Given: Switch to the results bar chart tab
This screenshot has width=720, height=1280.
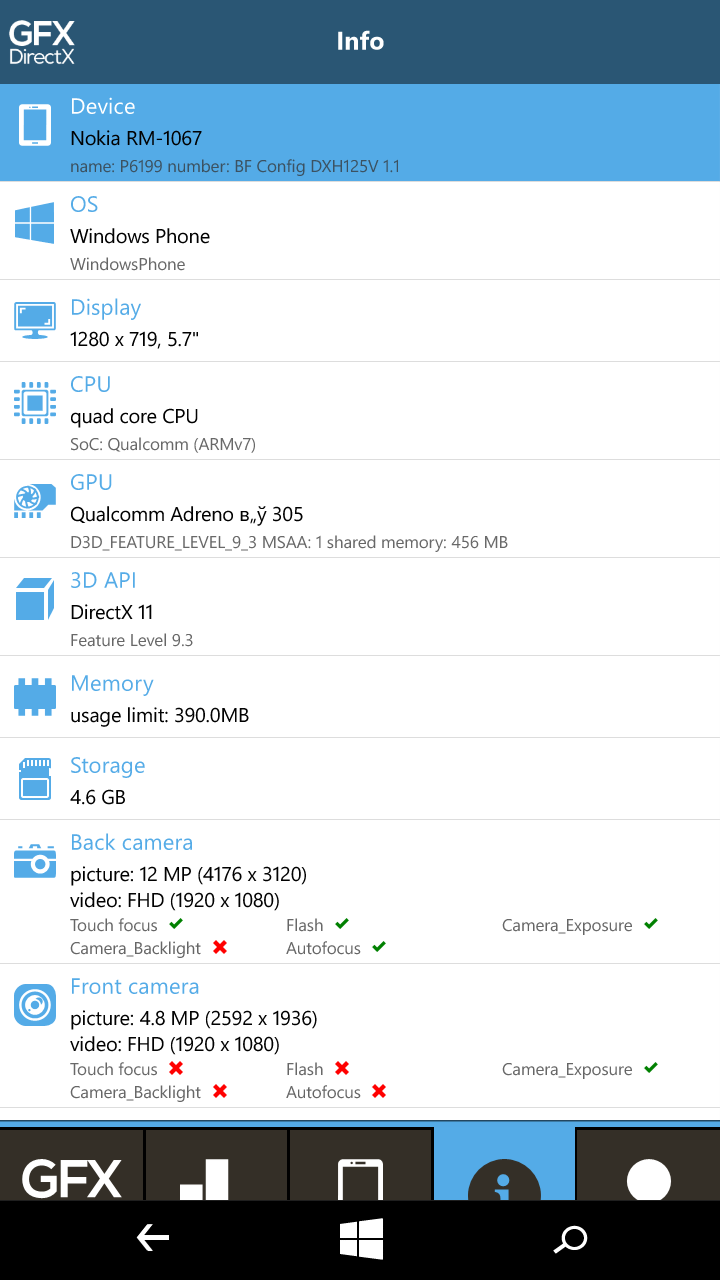Looking at the screenshot, I should coord(216,1164).
